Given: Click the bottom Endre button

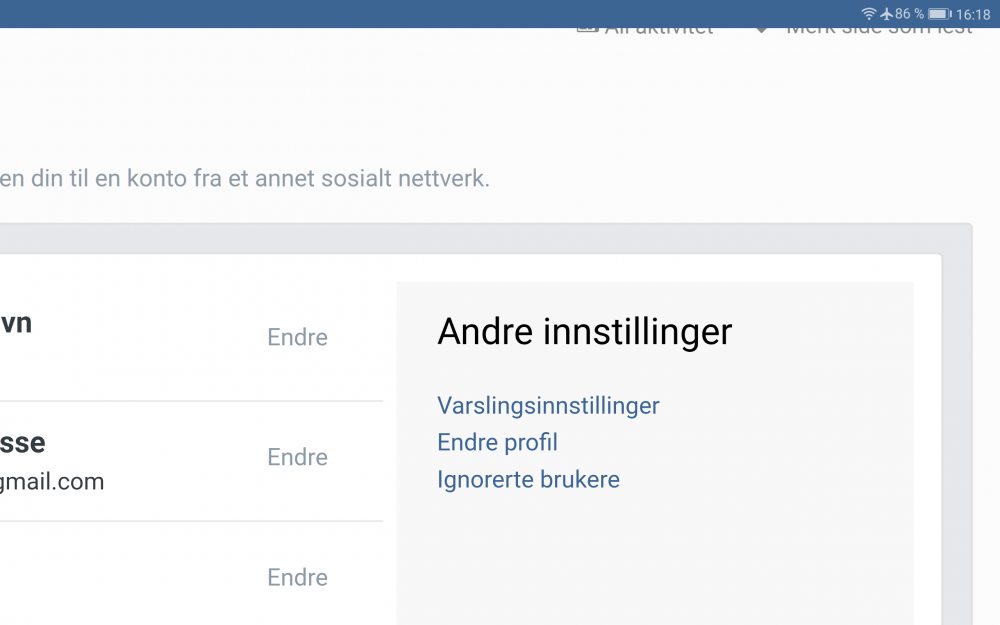Looking at the screenshot, I should click(x=297, y=577).
